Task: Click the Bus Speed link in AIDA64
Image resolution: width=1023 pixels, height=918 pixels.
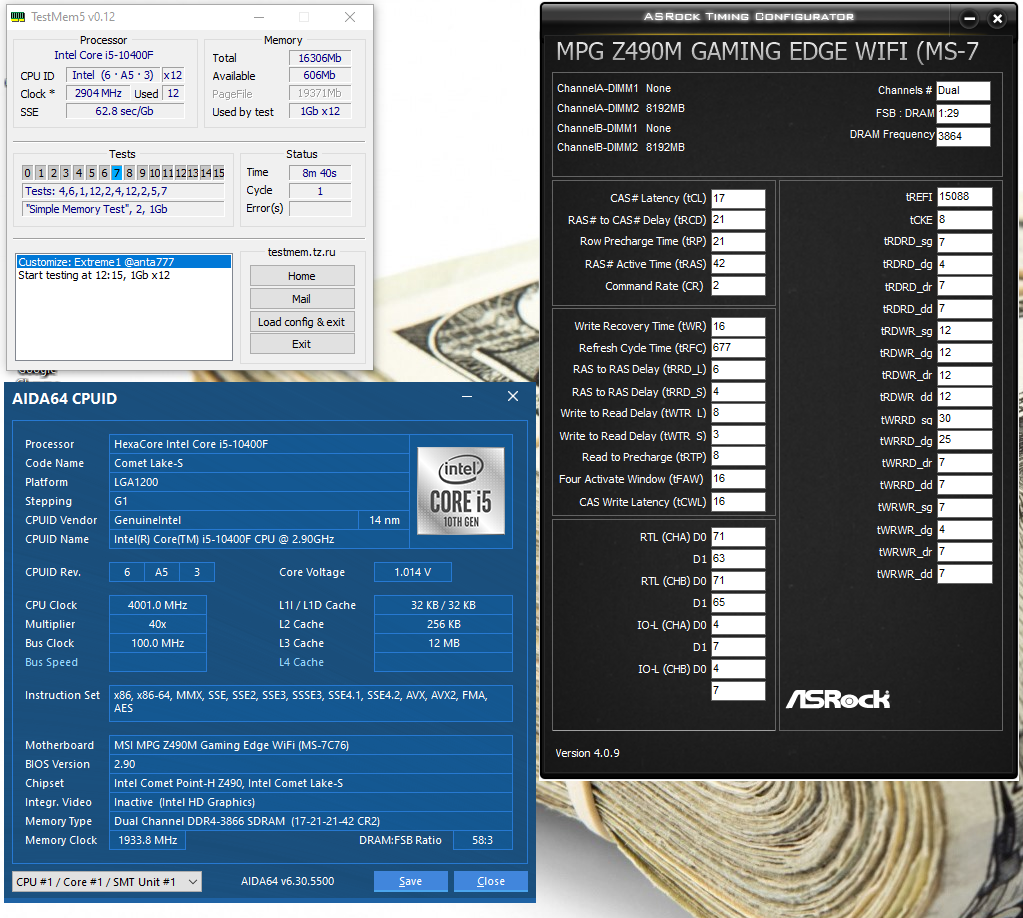Action: pyautogui.click(x=52, y=662)
